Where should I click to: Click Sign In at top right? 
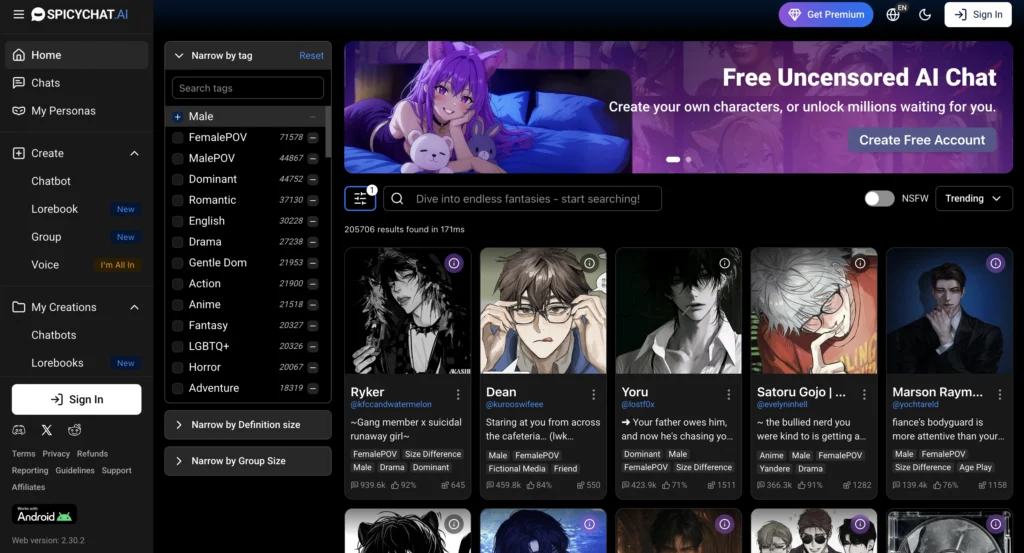[978, 14]
